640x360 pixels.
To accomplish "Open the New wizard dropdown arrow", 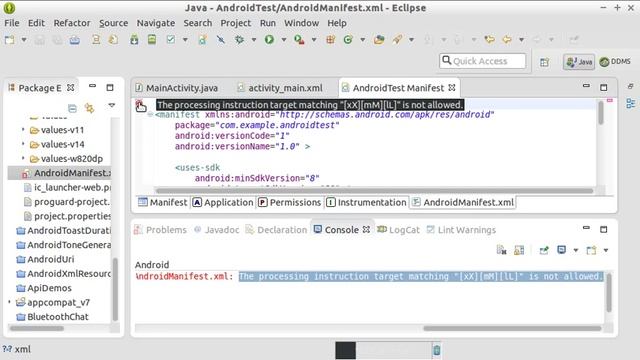I will (24, 40).
